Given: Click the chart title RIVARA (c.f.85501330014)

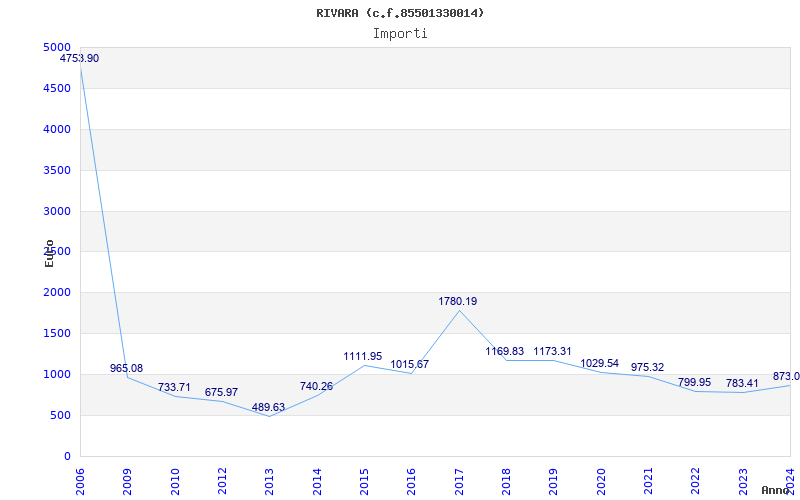Looking at the screenshot, I should point(400,13).
